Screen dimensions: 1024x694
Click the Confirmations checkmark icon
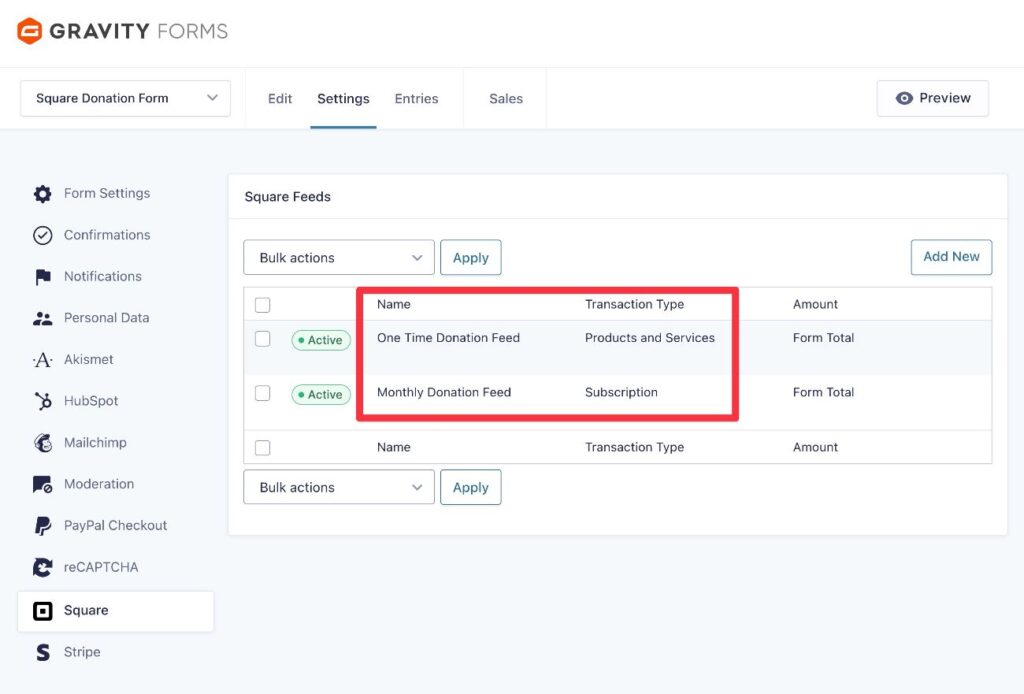pos(42,235)
